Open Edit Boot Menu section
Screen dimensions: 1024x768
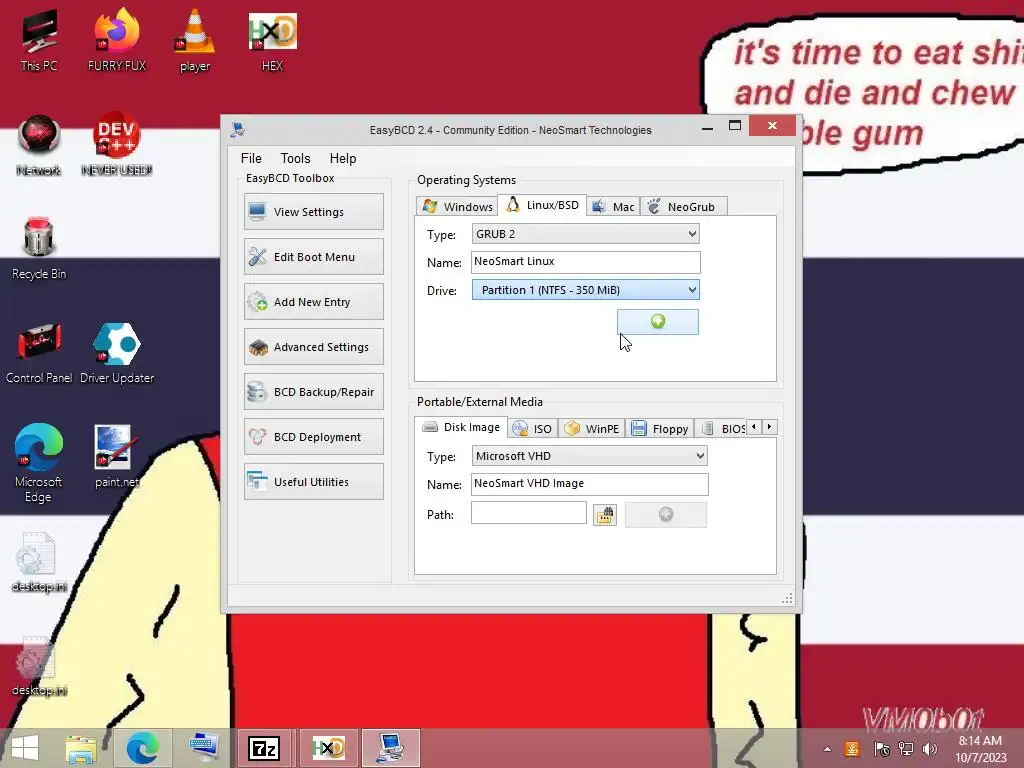(x=313, y=257)
